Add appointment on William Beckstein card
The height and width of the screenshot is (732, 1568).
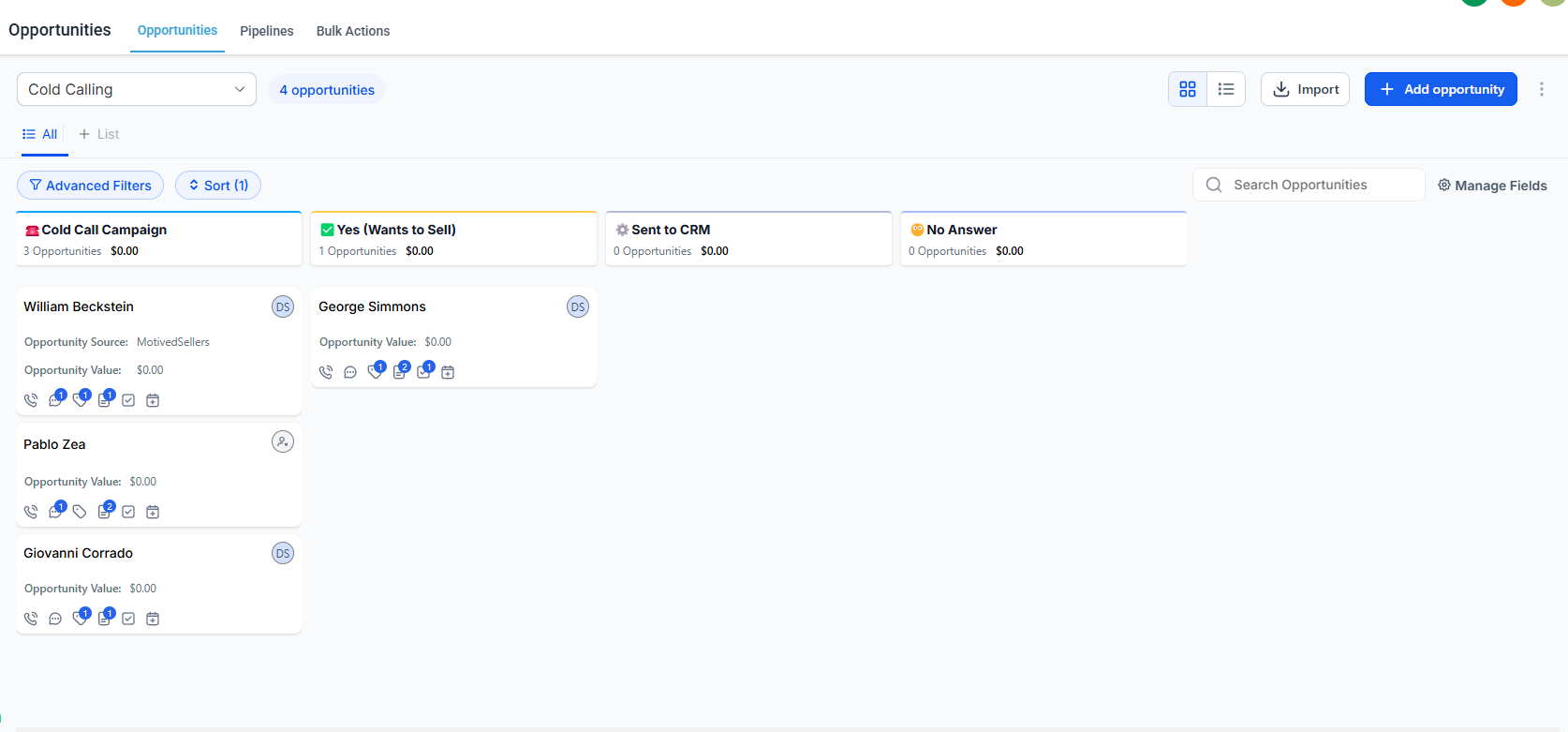pyautogui.click(x=153, y=400)
